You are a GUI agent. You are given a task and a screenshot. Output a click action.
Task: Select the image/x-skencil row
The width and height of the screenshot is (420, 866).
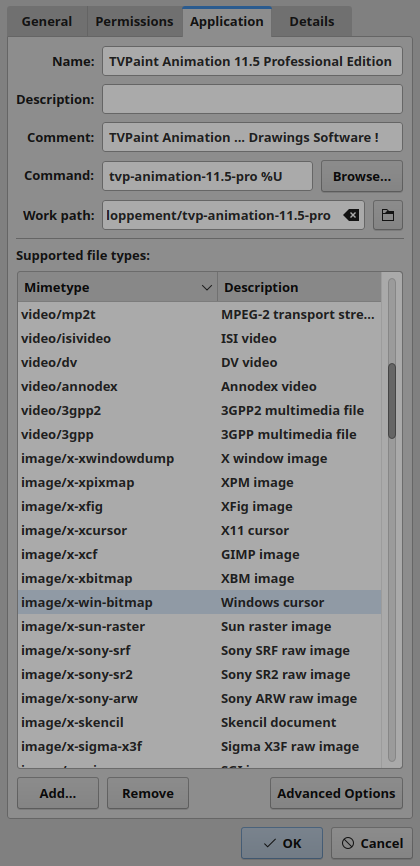click(200, 723)
